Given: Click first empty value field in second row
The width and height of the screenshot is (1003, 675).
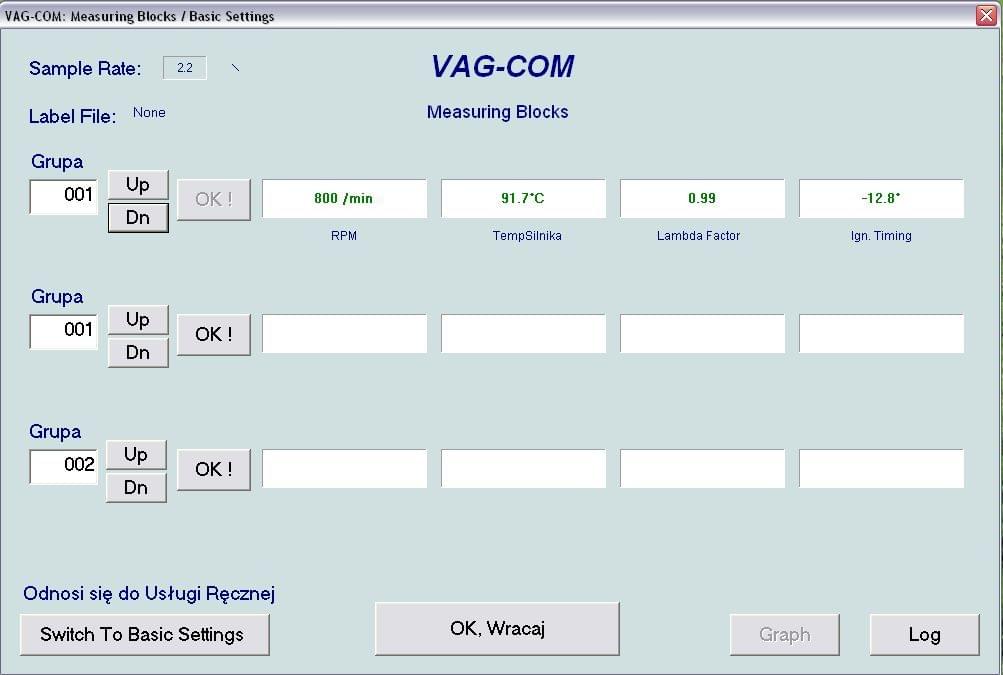Looking at the screenshot, I should click(x=344, y=333).
